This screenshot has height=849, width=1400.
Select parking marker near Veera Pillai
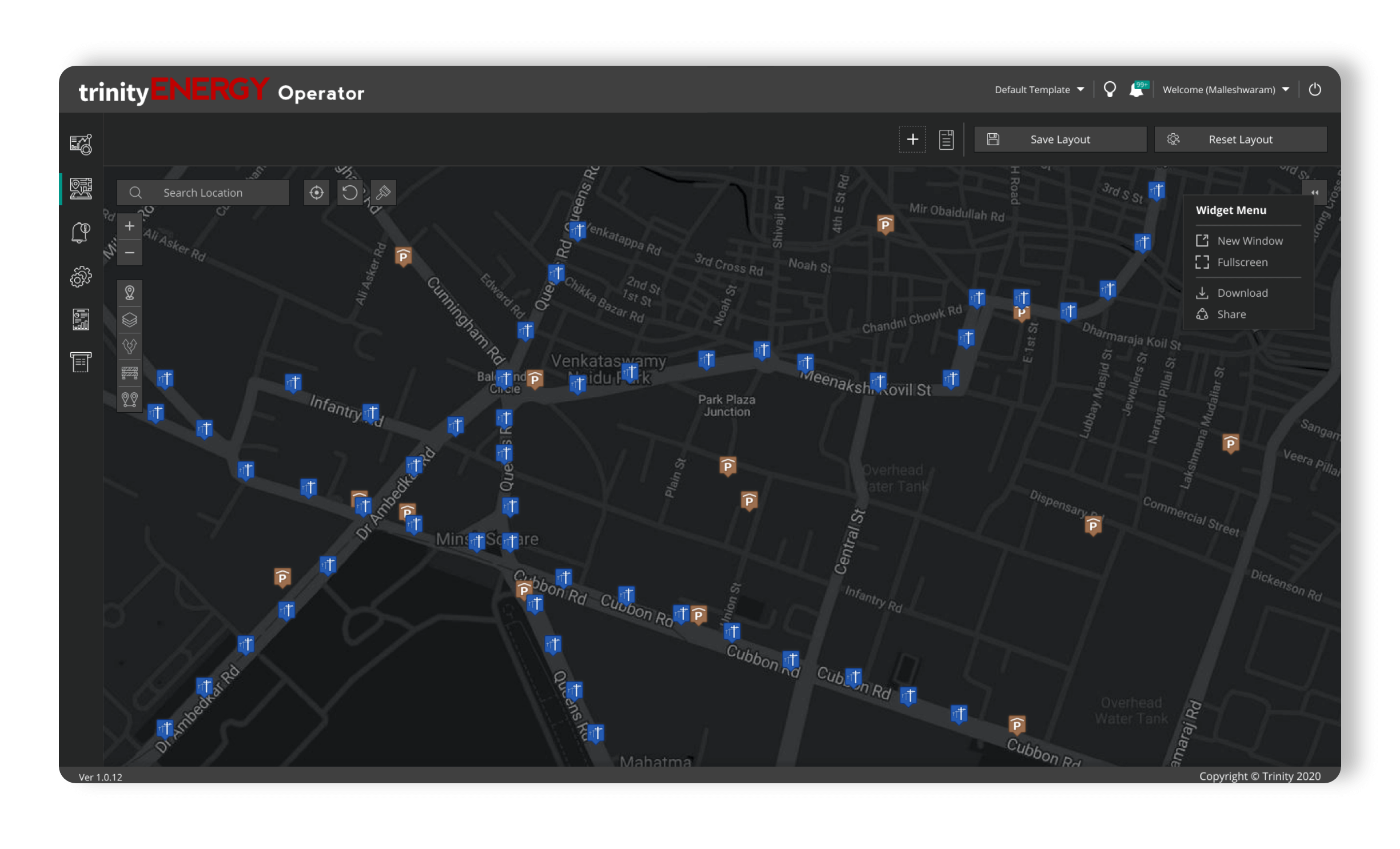(1230, 444)
